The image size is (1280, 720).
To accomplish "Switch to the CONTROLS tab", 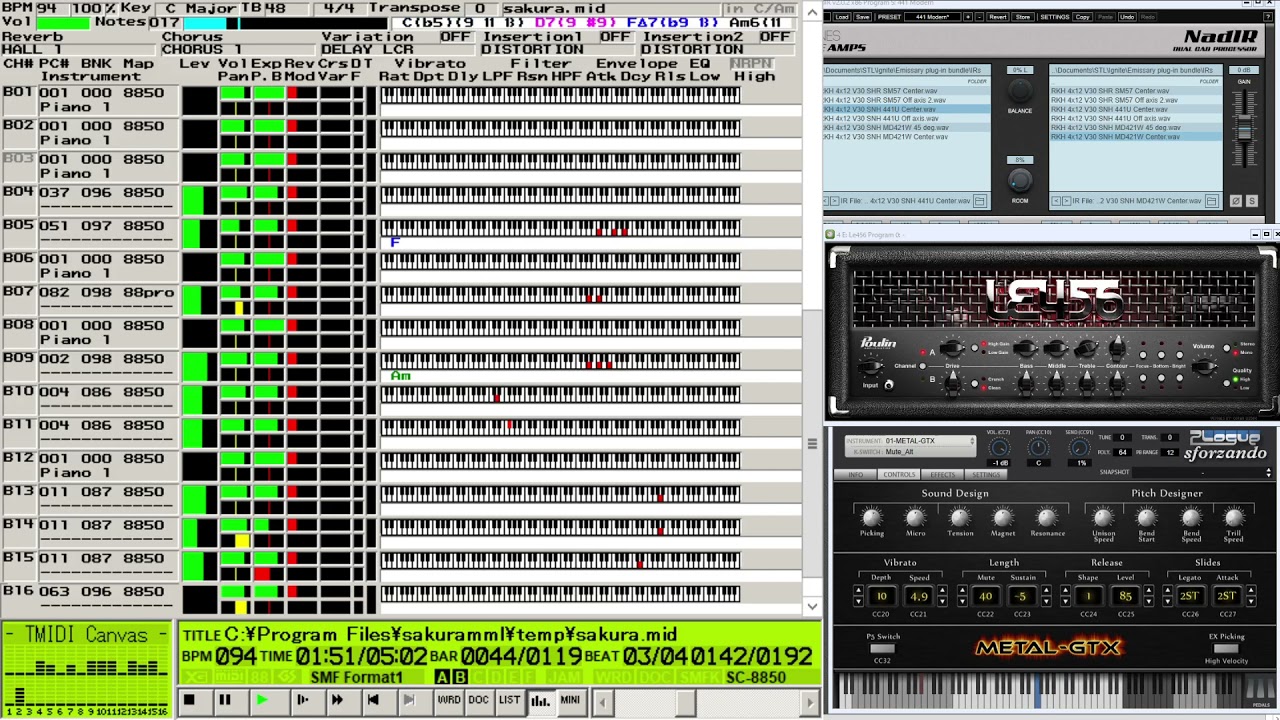I will 899,475.
